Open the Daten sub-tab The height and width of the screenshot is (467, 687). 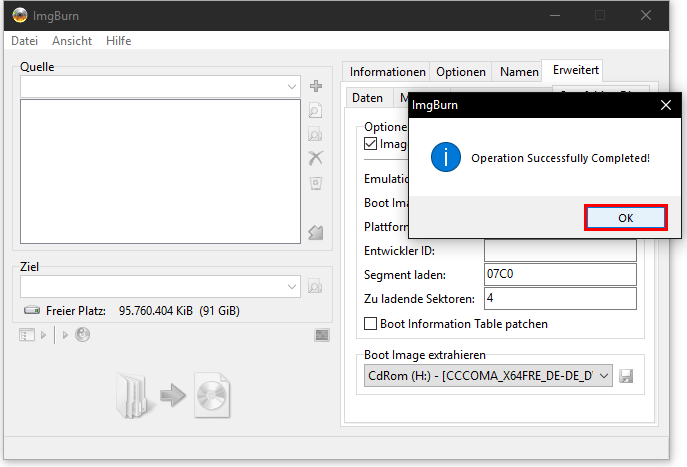coord(367,98)
